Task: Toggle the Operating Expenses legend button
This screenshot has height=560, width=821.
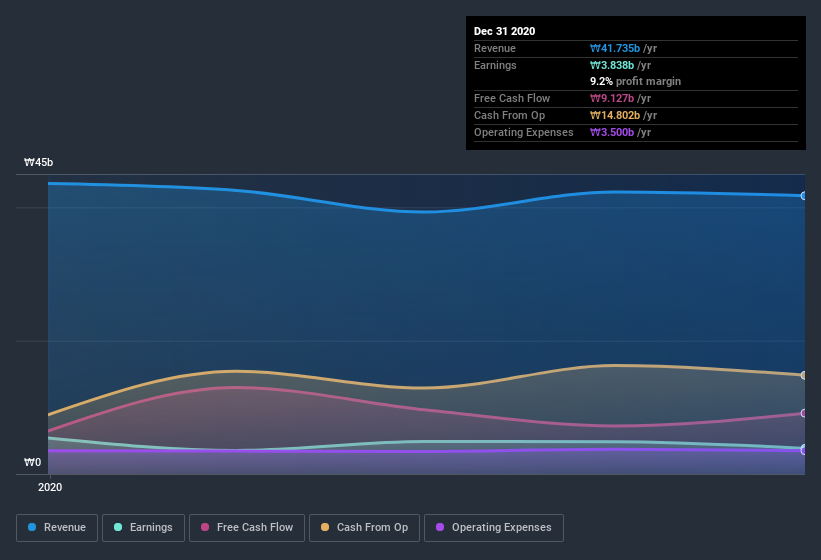Action: tap(494, 528)
